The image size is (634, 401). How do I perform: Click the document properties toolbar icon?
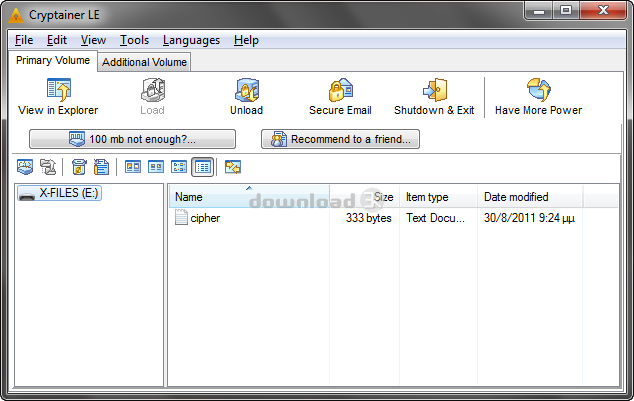point(101,167)
